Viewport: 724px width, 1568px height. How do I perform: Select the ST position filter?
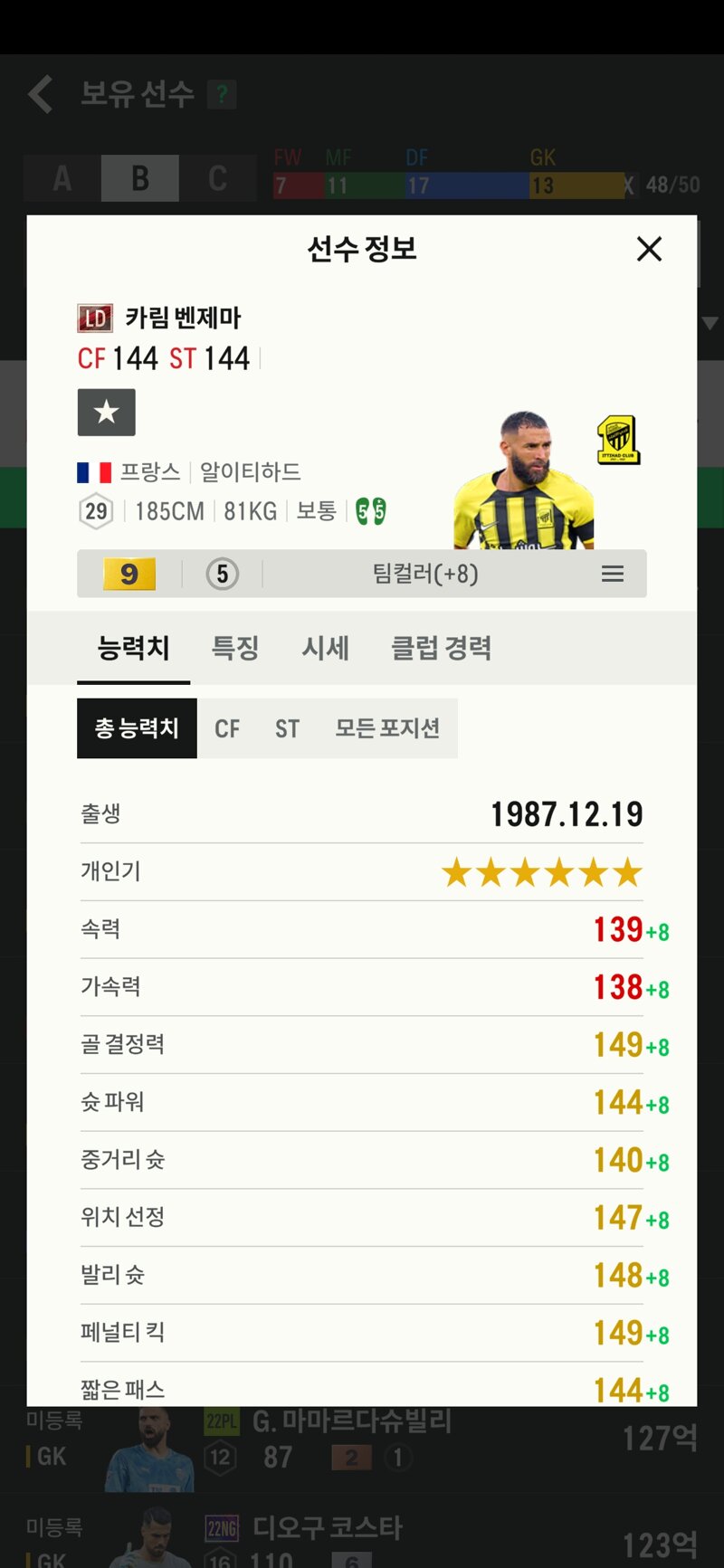tap(287, 728)
